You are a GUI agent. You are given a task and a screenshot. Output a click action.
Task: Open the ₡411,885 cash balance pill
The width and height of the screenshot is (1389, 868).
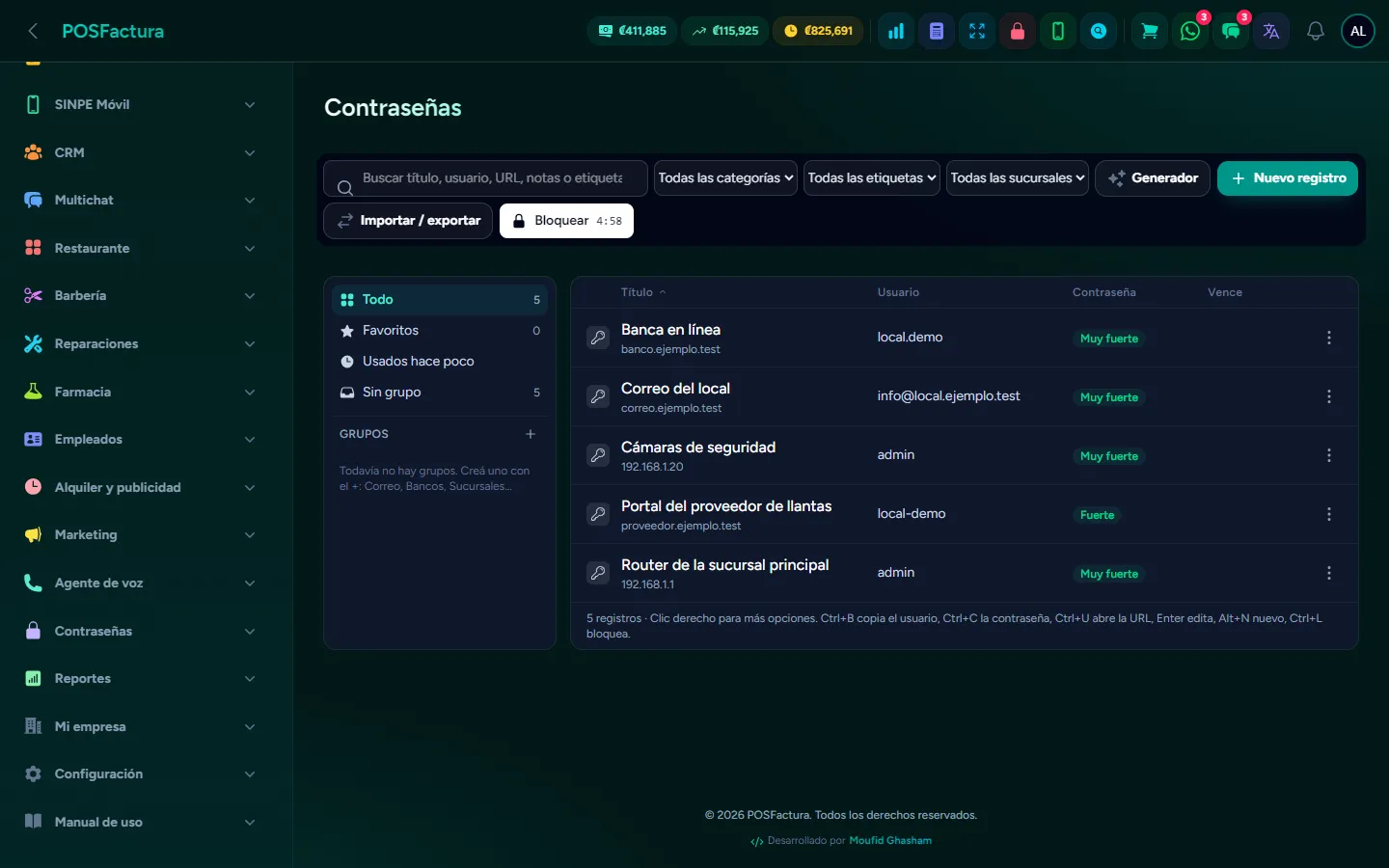pos(632,31)
